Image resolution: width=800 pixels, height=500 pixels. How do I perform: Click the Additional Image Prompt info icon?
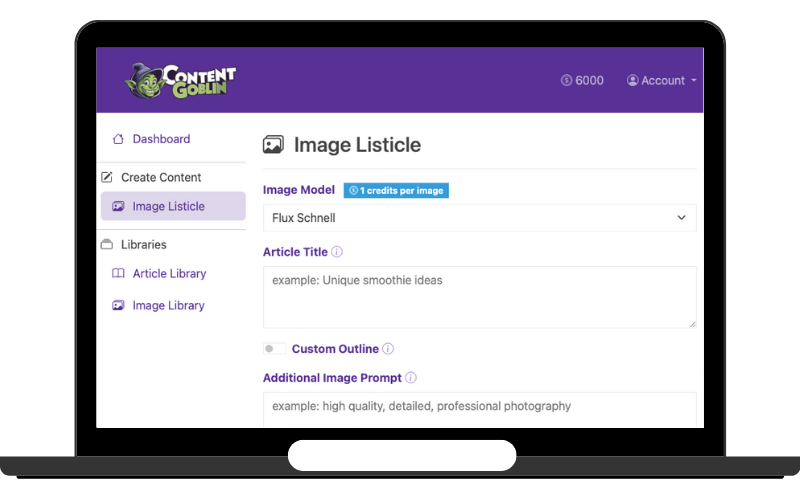(x=411, y=378)
